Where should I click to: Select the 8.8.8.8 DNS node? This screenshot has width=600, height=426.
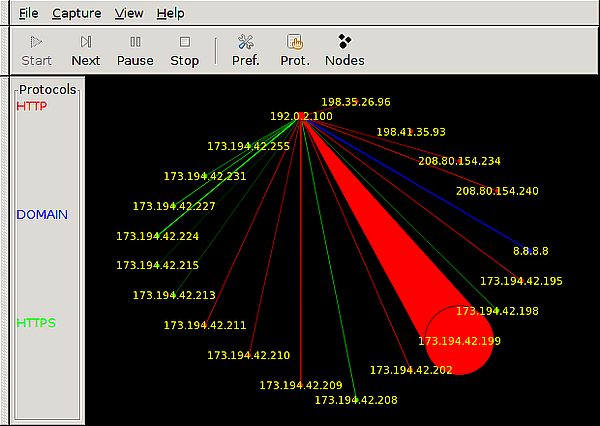530,251
